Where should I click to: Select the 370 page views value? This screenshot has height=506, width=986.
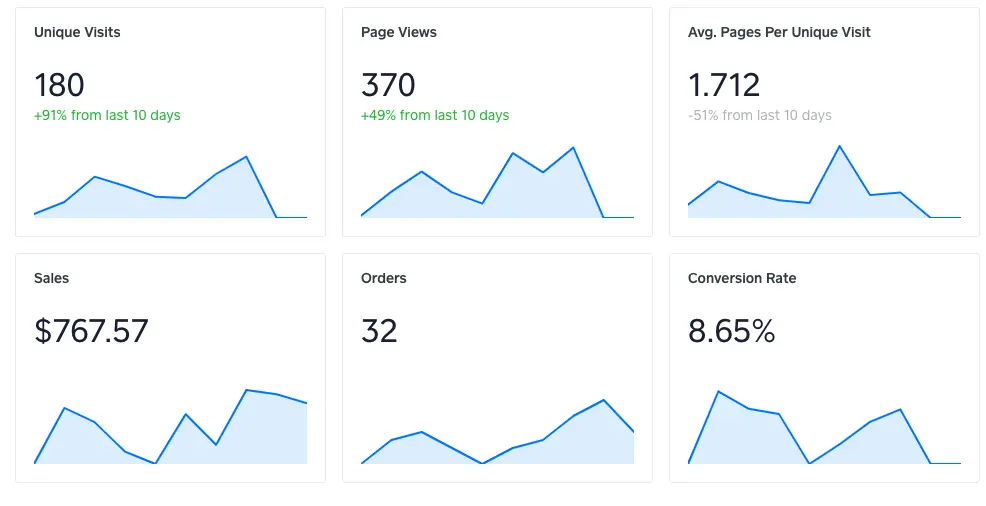pyautogui.click(x=388, y=85)
